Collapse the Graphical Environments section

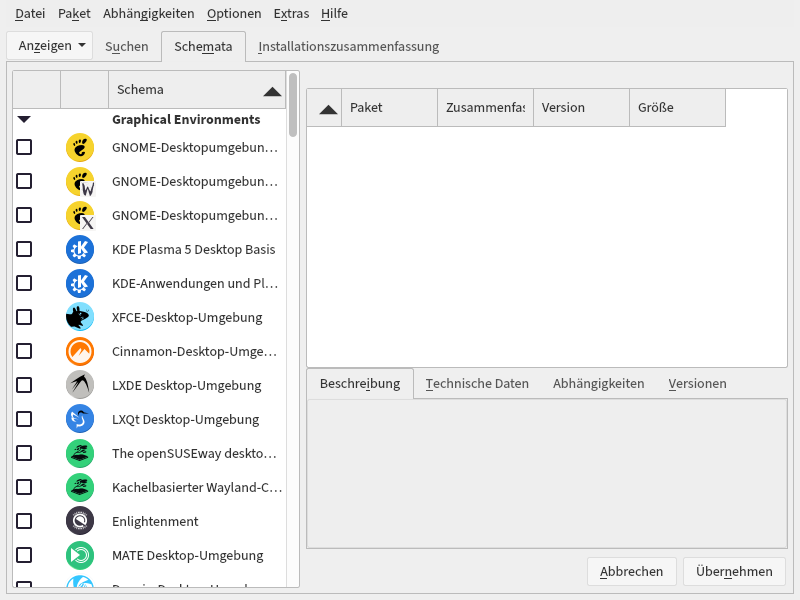tap(22, 119)
